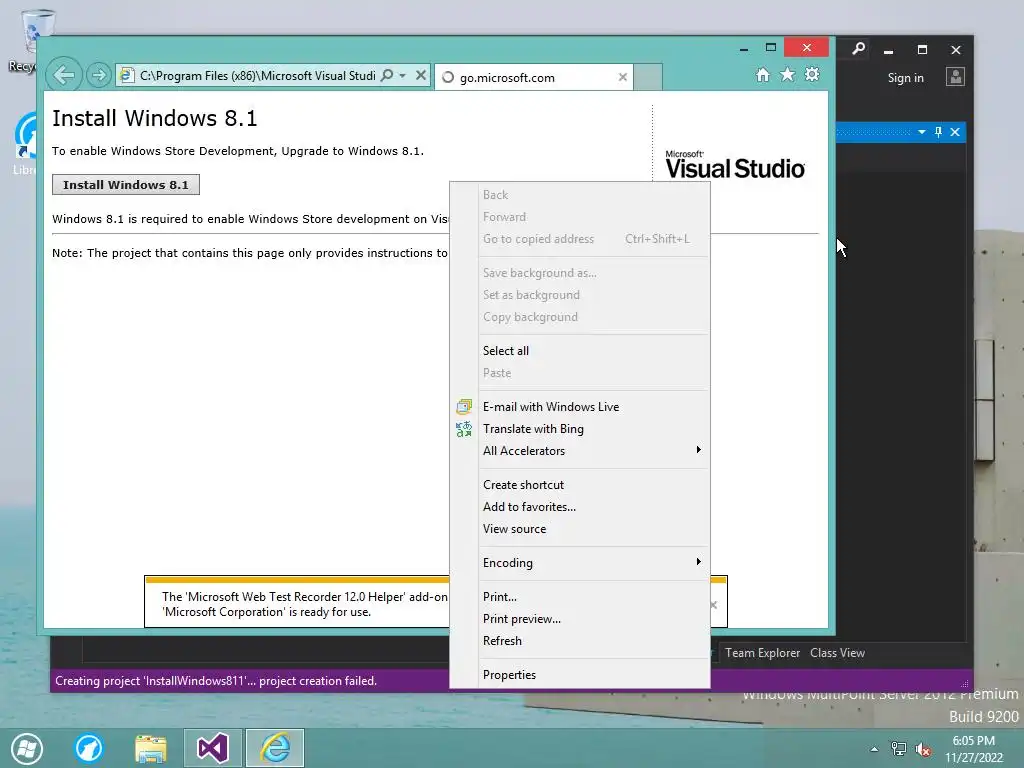
Task: Open the address bar dropdown arrow
Action: 402,76
